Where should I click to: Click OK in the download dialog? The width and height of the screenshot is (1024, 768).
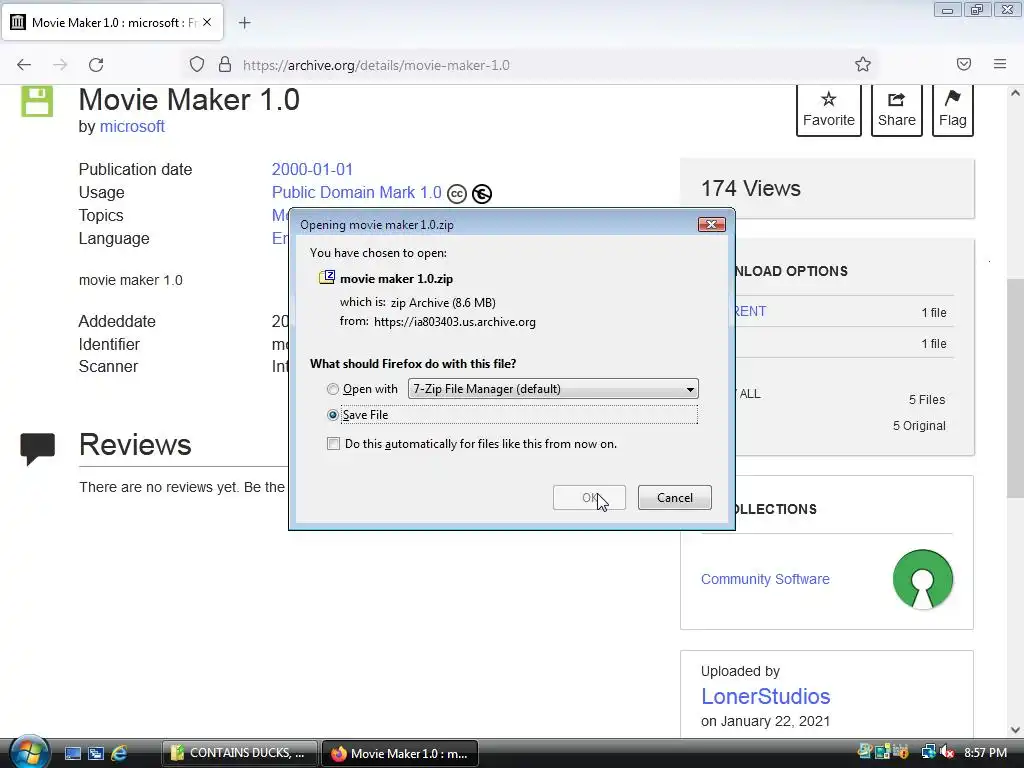(589, 498)
